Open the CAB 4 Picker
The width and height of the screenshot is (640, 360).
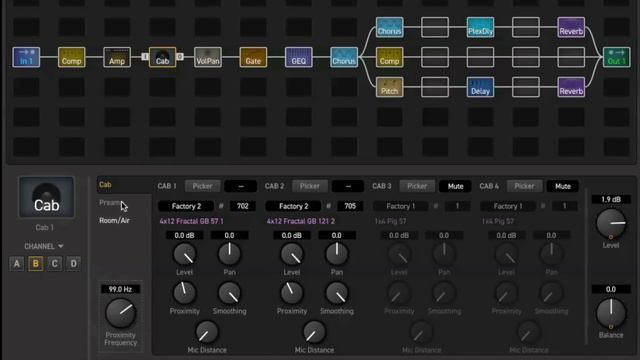[x=524, y=186]
